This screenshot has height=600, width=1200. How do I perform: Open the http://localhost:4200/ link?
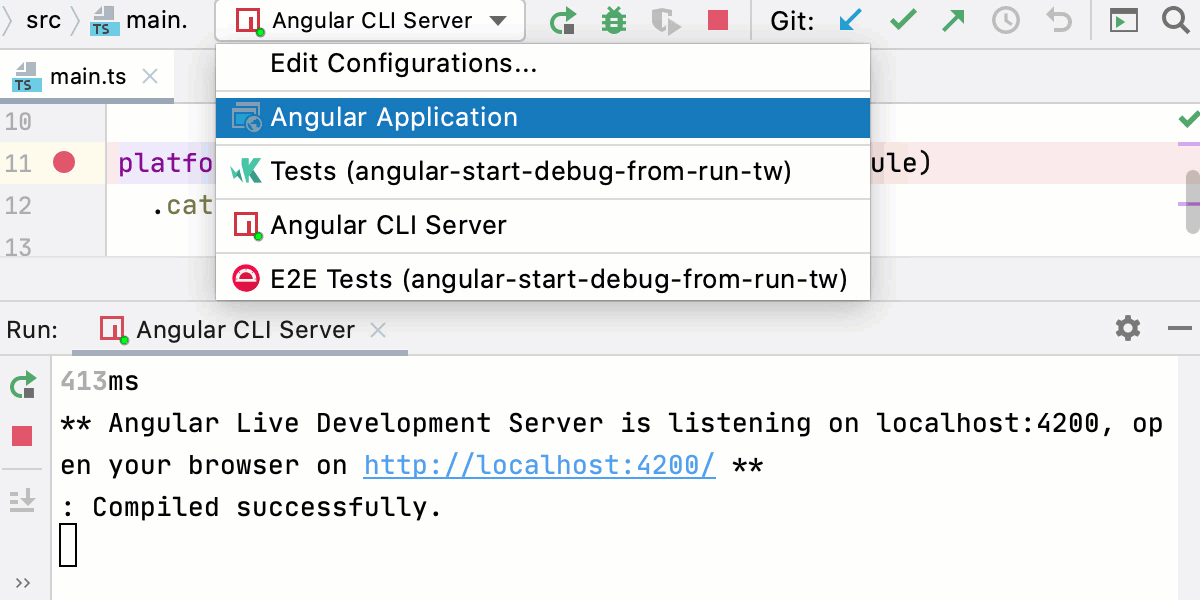540,465
